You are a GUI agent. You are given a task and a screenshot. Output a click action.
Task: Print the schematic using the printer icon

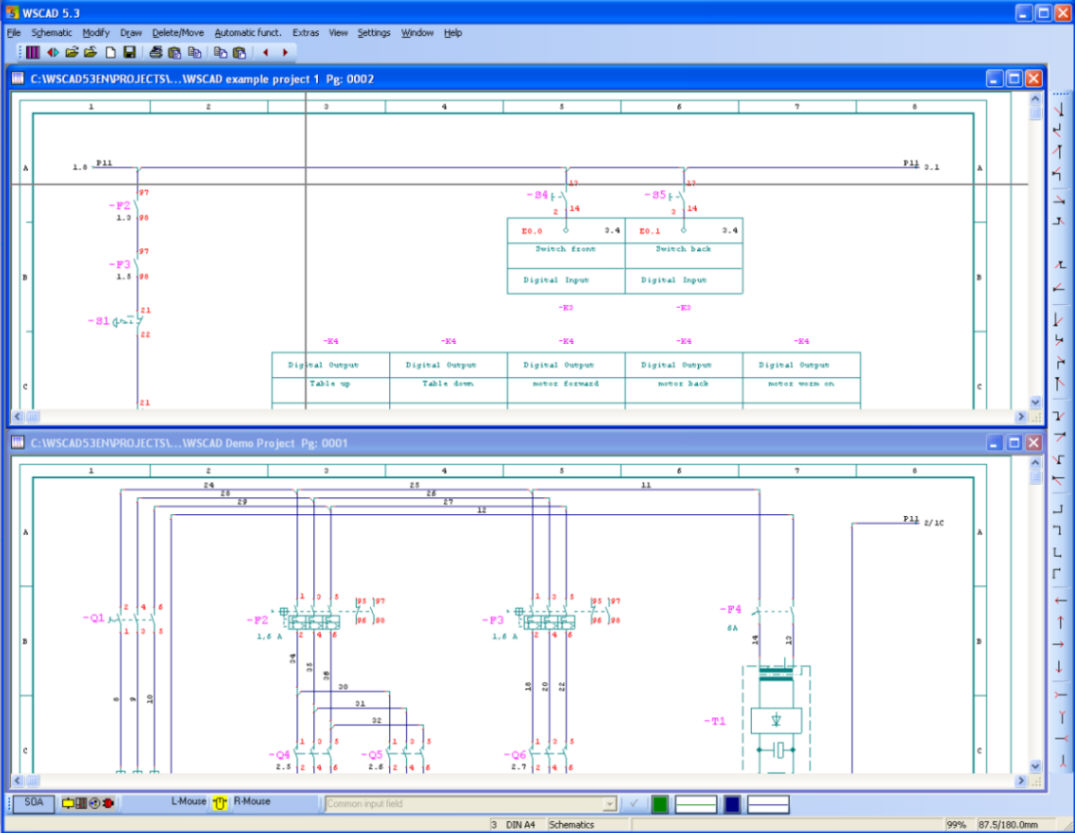(x=156, y=52)
